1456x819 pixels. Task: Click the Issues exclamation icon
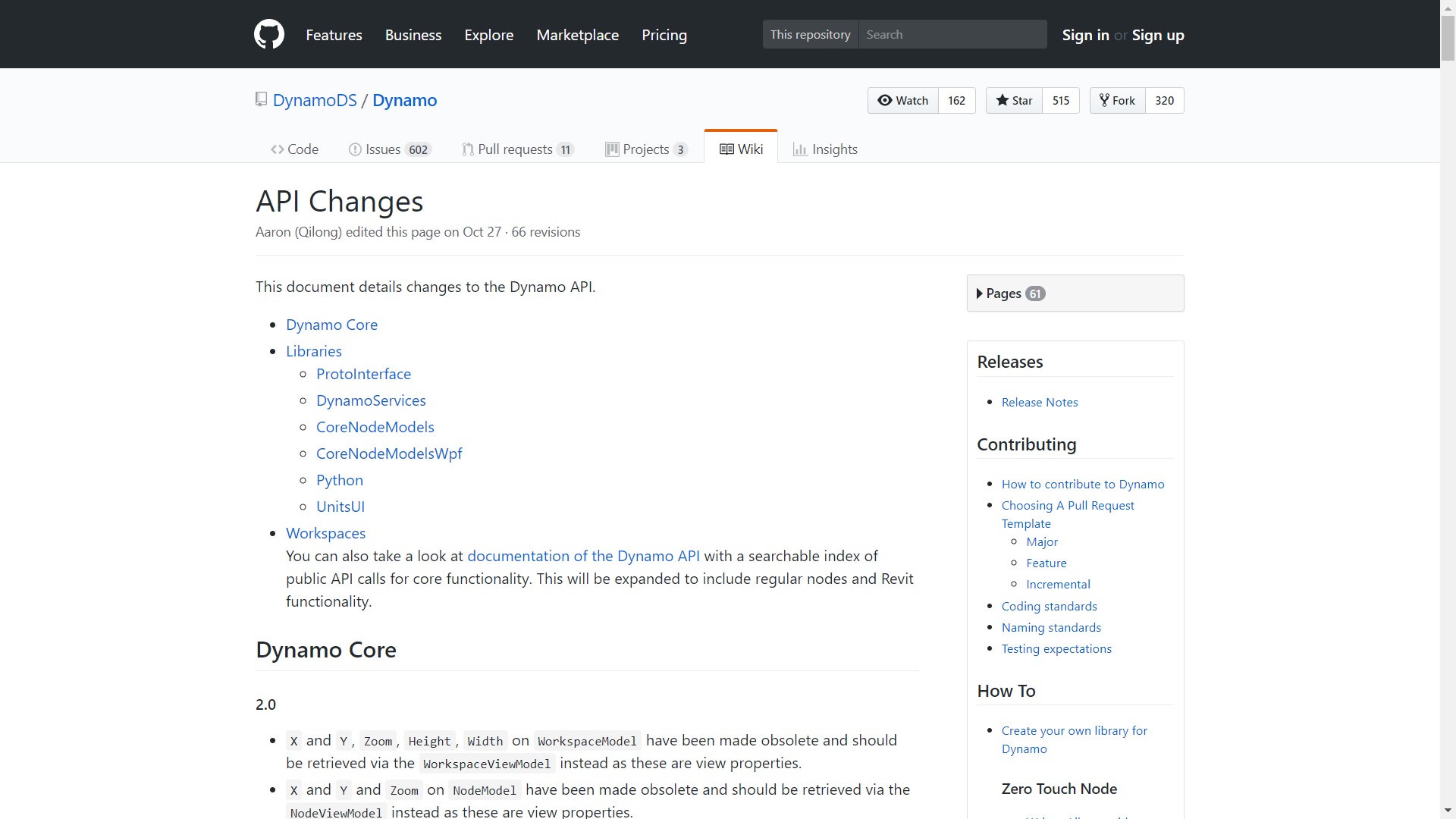355,149
